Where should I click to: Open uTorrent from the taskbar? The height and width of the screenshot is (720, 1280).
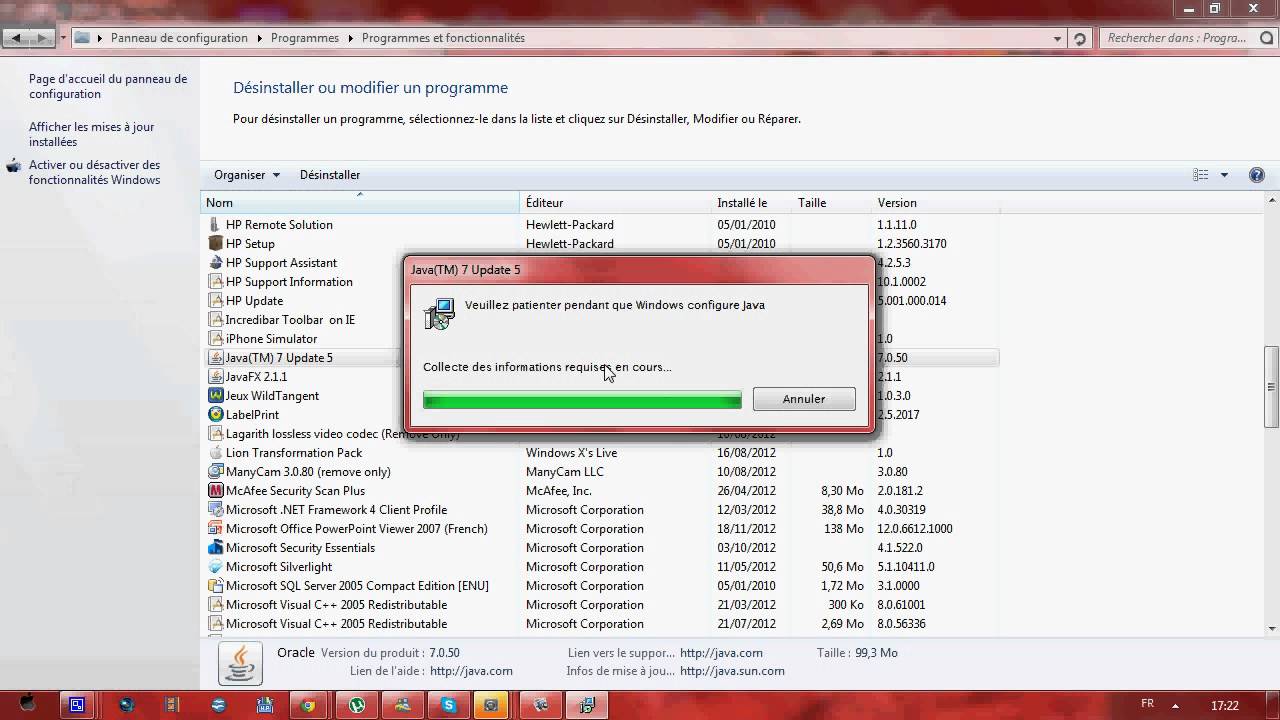click(x=356, y=705)
